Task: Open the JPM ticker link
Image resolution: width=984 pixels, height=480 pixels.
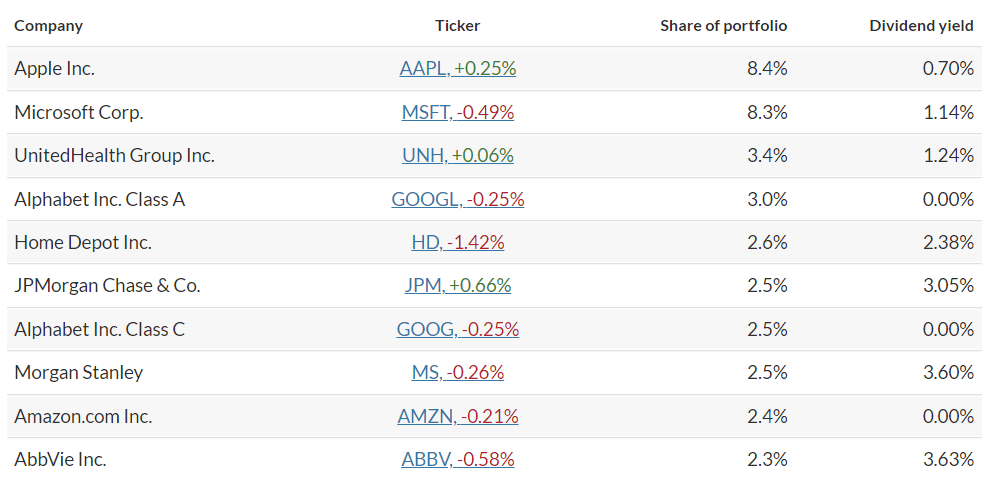Action: [x=457, y=286]
